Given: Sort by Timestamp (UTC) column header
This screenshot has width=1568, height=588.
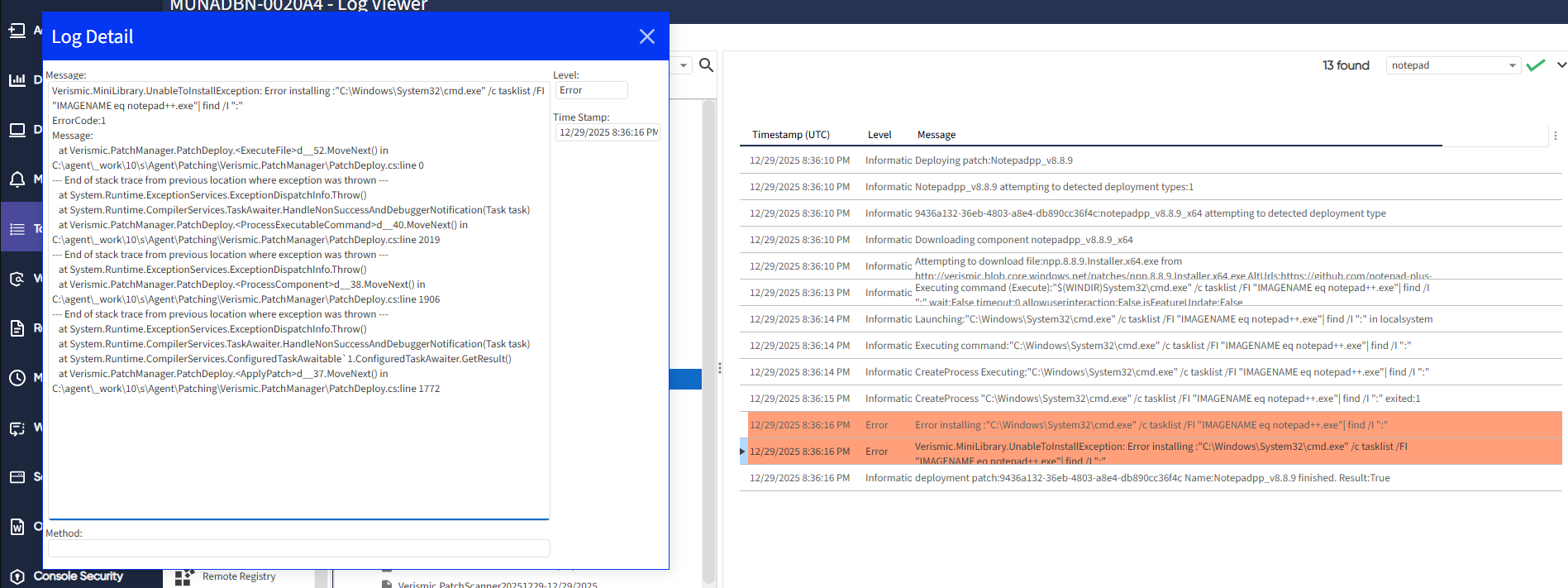Looking at the screenshot, I should click(790, 135).
